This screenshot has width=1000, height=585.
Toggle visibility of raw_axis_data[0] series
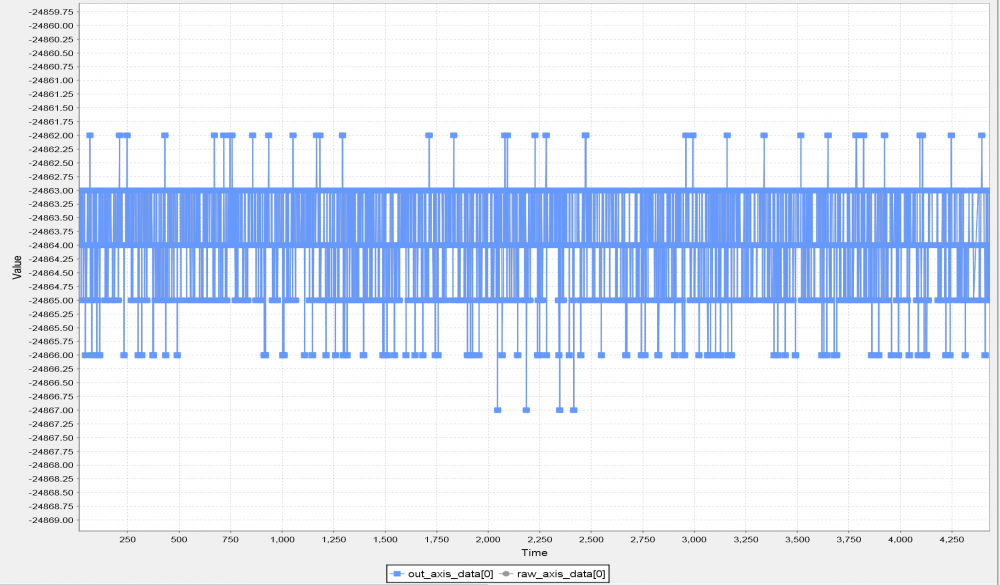click(x=560, y=573)
